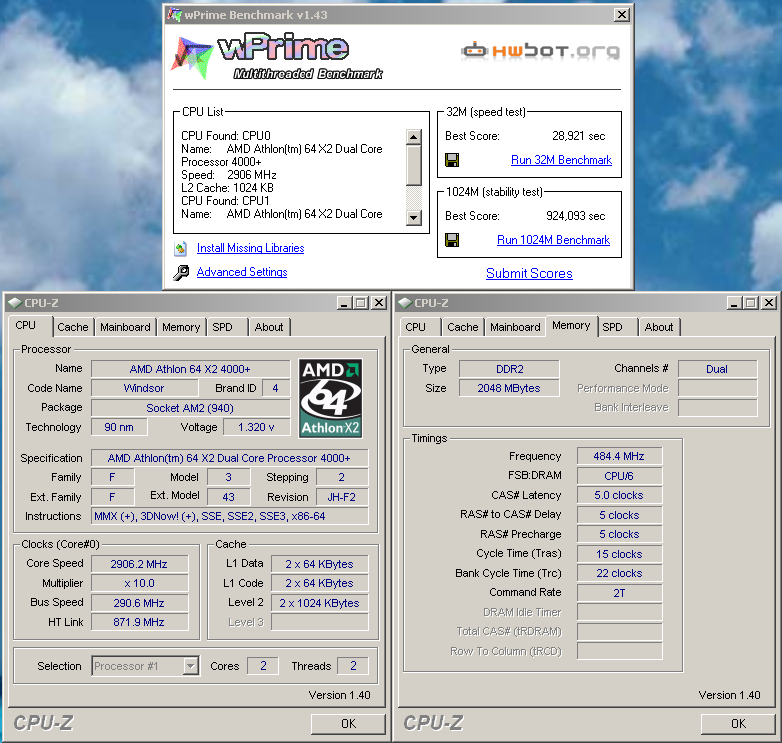The height and width of the screenshot is (743, 782).
Task: Select Memory tab in right CPU-Z
Action: (571, 326)
